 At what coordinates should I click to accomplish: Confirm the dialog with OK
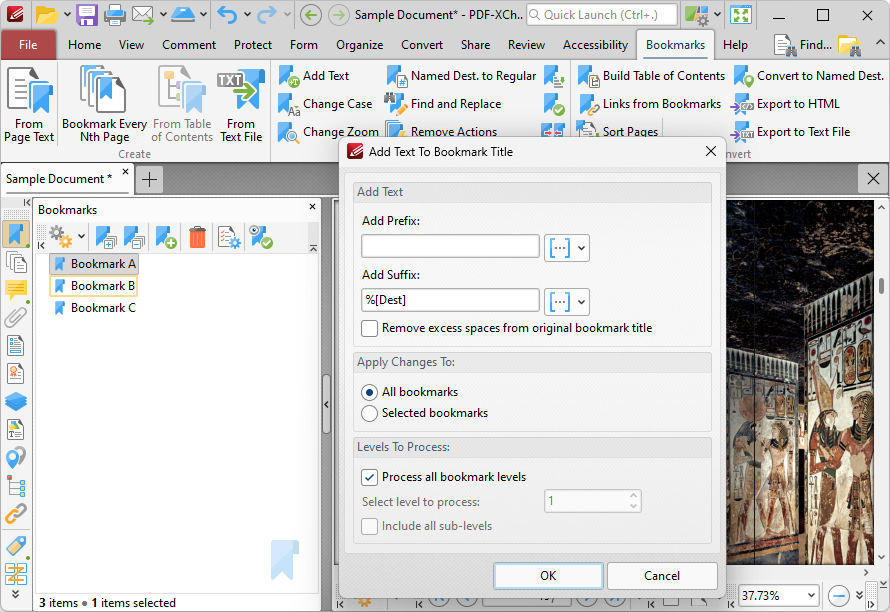548,576
